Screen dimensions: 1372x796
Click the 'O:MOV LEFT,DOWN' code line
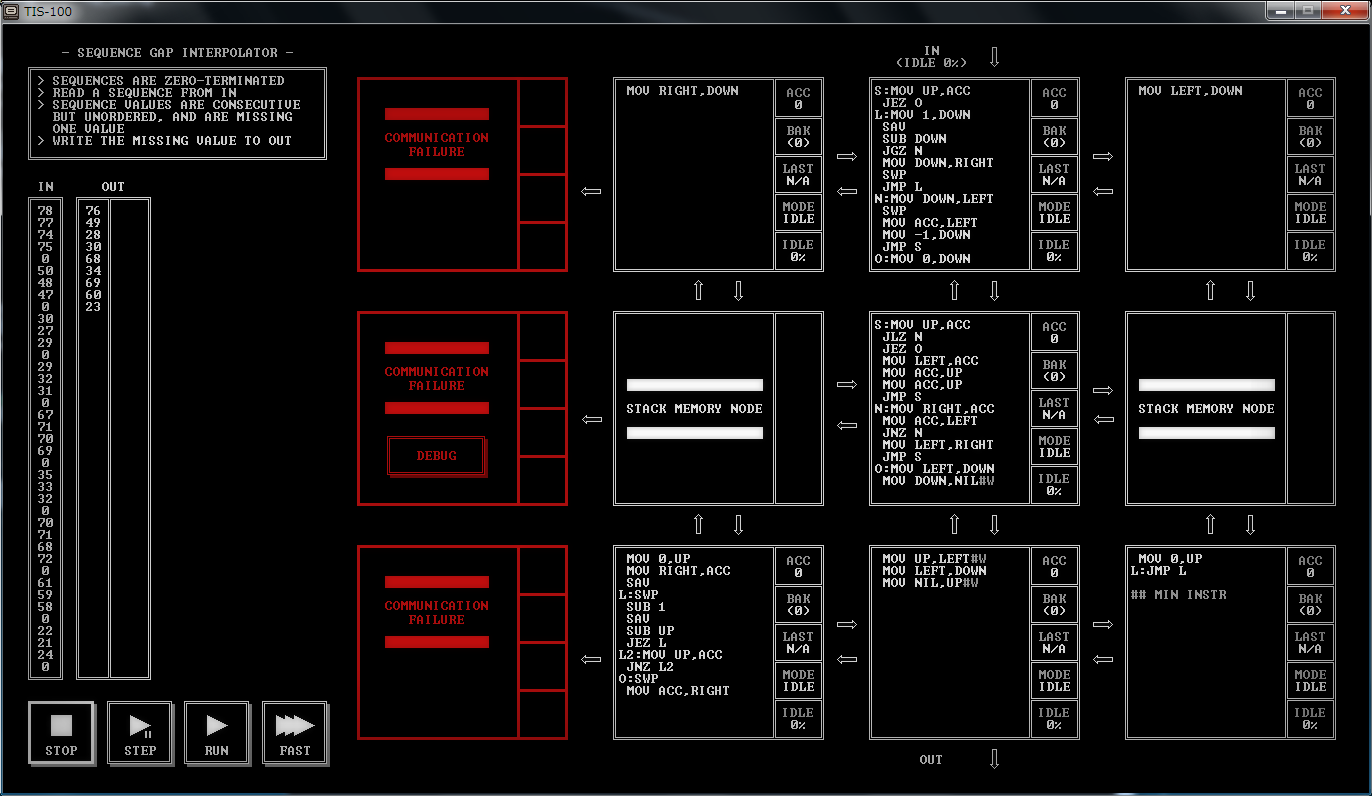934,469
